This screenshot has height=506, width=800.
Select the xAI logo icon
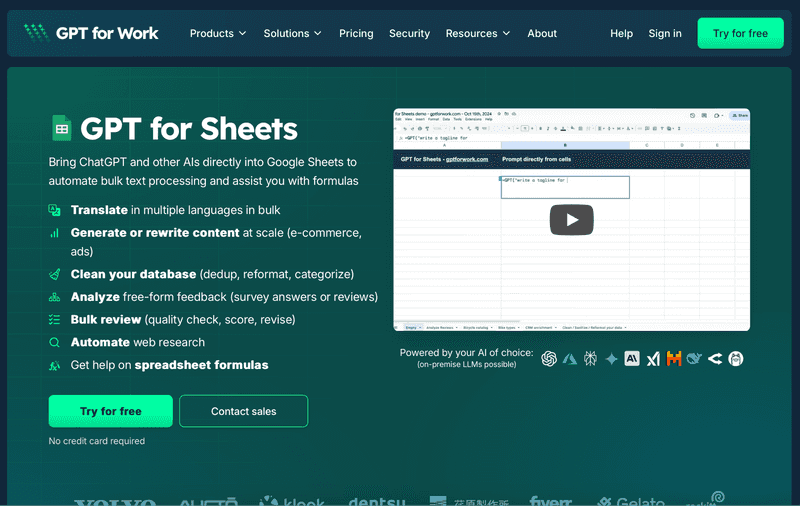653,359
